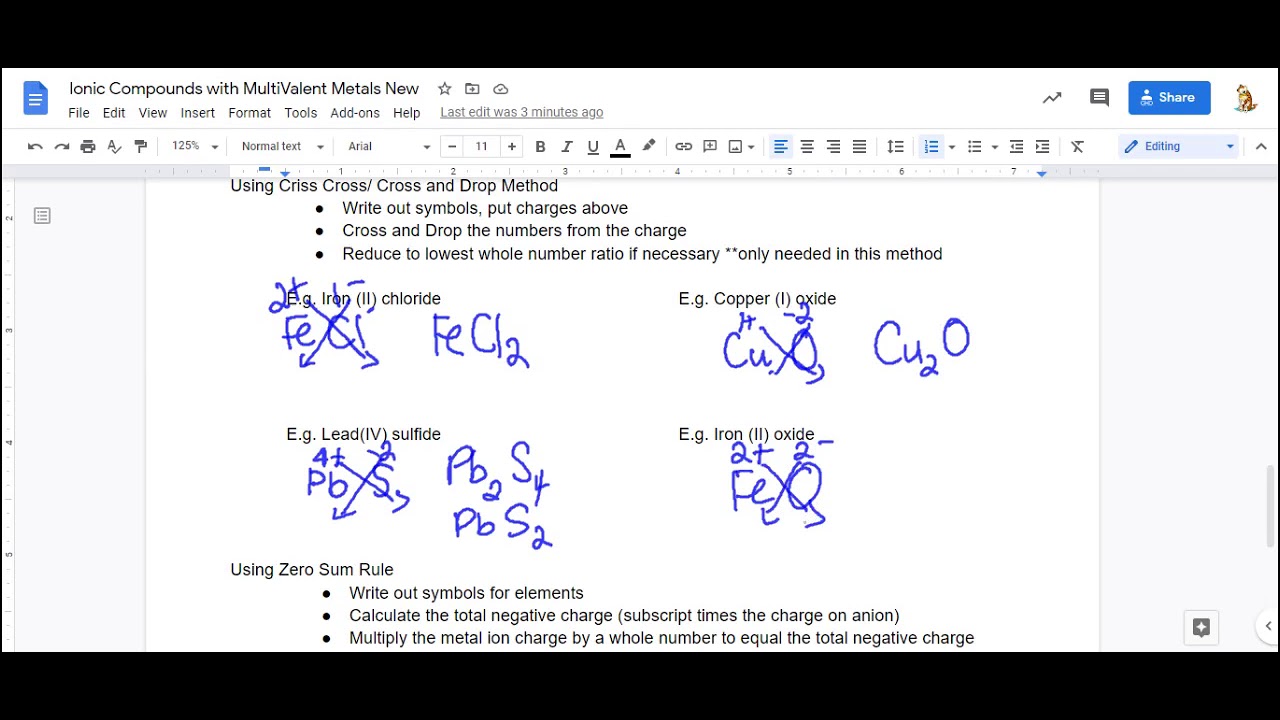Open the Google Docs home icon
The image size is (1280, 720).
[x=35, y=98]
